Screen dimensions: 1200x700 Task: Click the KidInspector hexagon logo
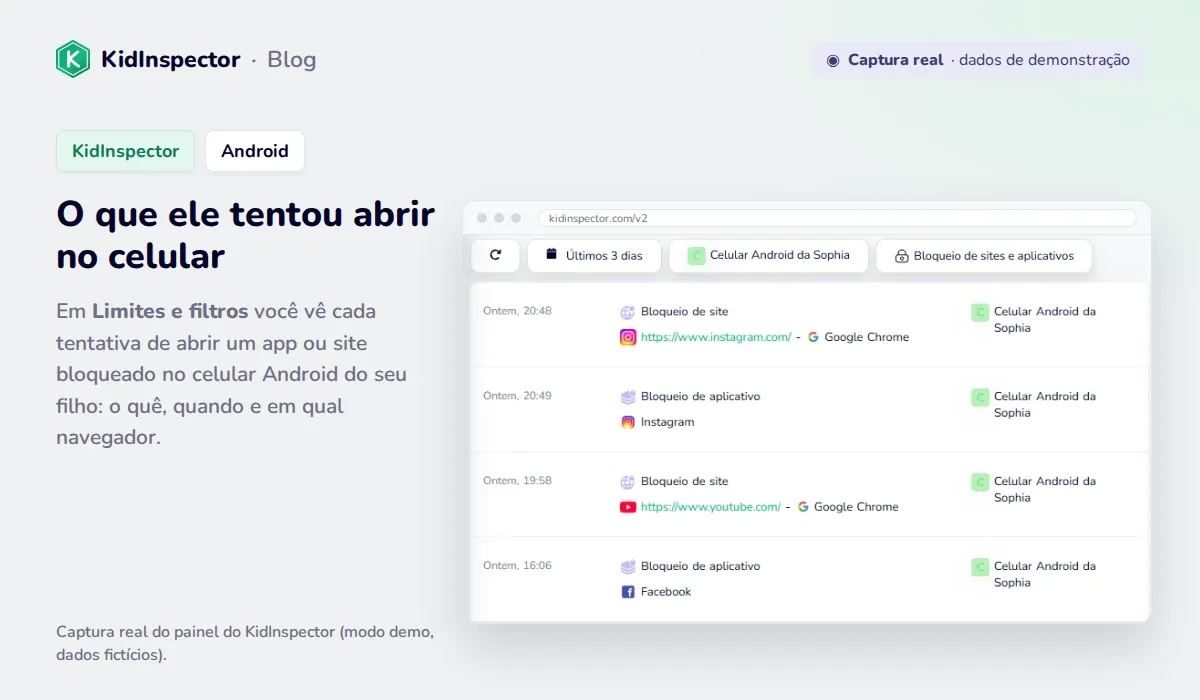(73, 59)
